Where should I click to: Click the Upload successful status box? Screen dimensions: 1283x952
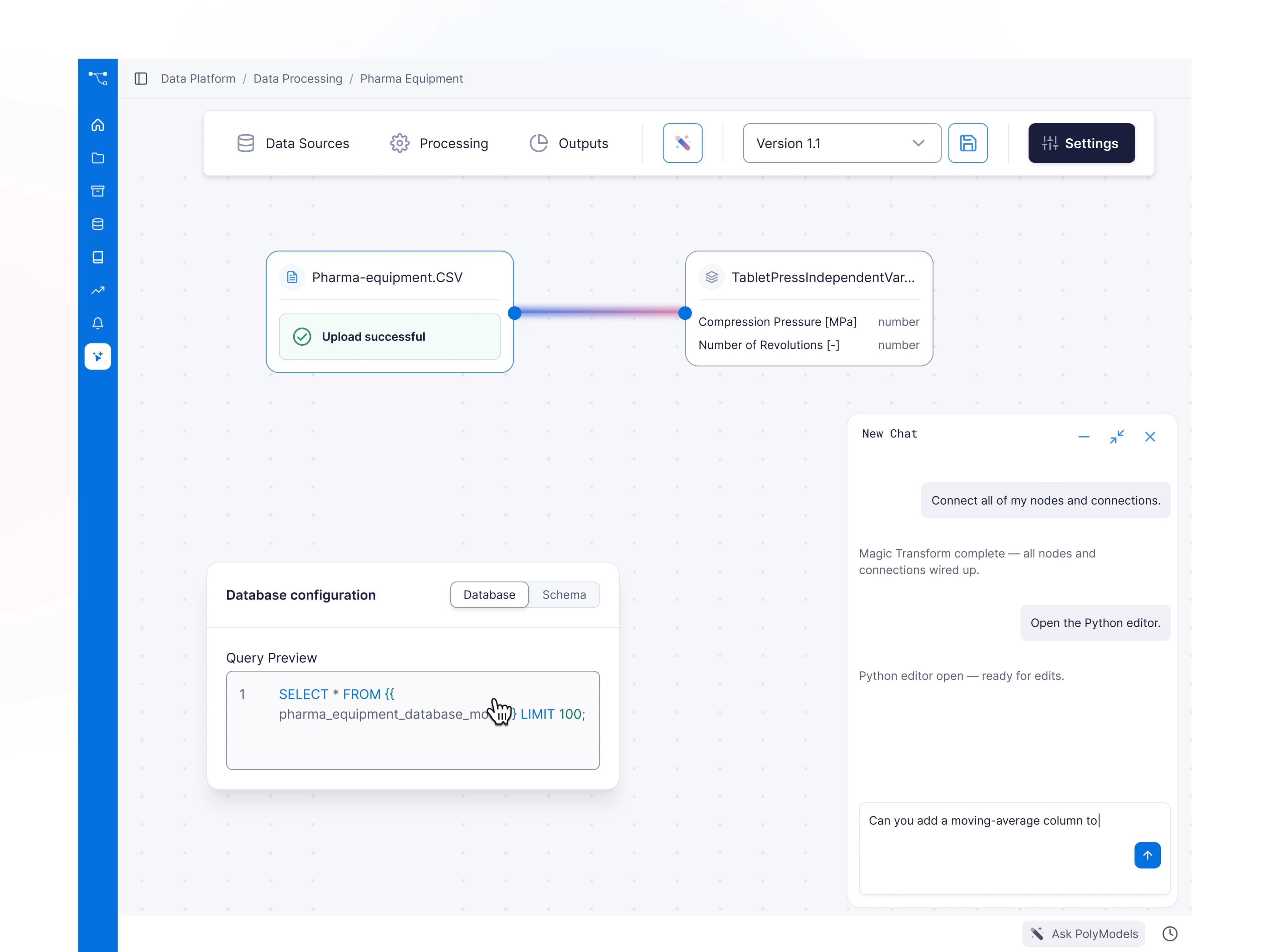click(x=390, y=337)
